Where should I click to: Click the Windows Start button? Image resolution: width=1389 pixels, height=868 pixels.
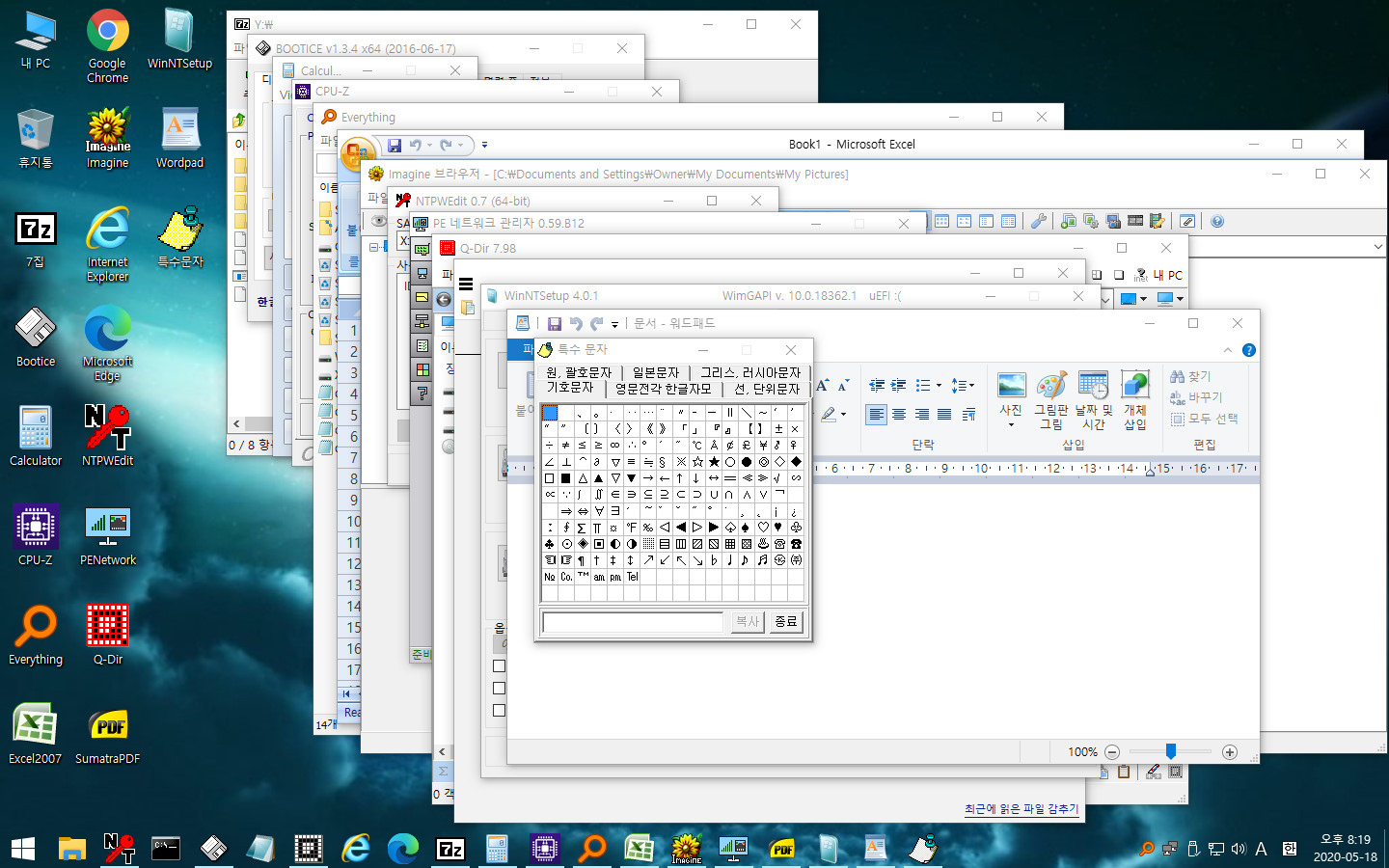(x=23, y=849)
